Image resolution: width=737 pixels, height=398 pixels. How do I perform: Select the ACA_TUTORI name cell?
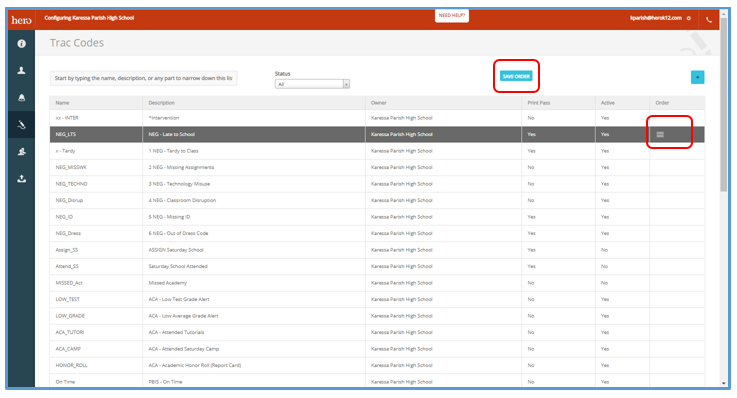70,332
